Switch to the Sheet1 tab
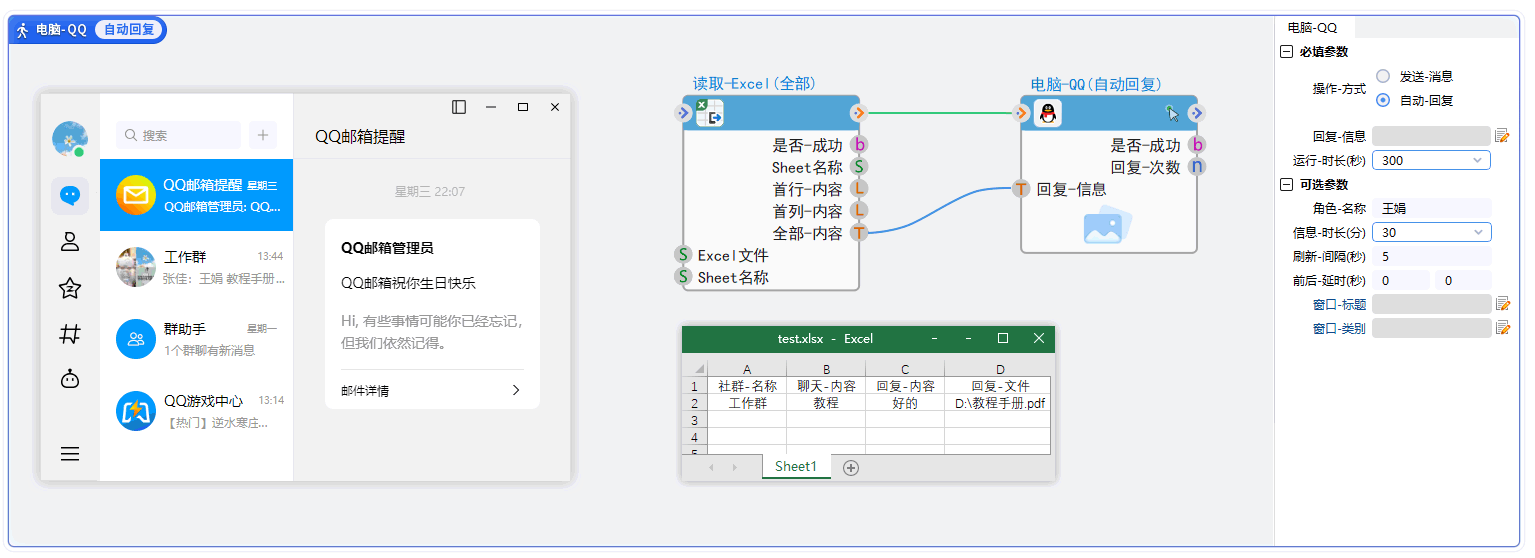 (795, 467)
